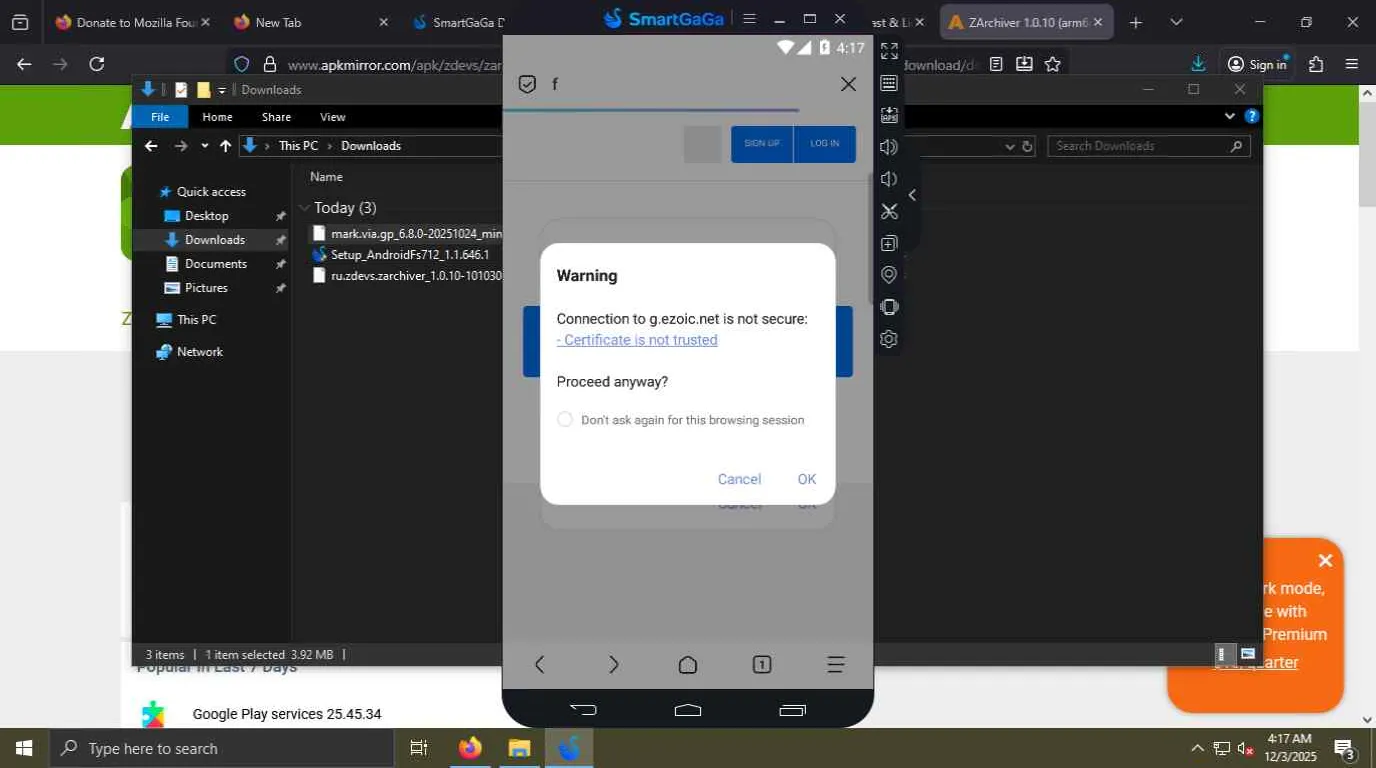1376x768 pixels.
Task: Lower volume with lower speaker icon
Action: point(889,179)
